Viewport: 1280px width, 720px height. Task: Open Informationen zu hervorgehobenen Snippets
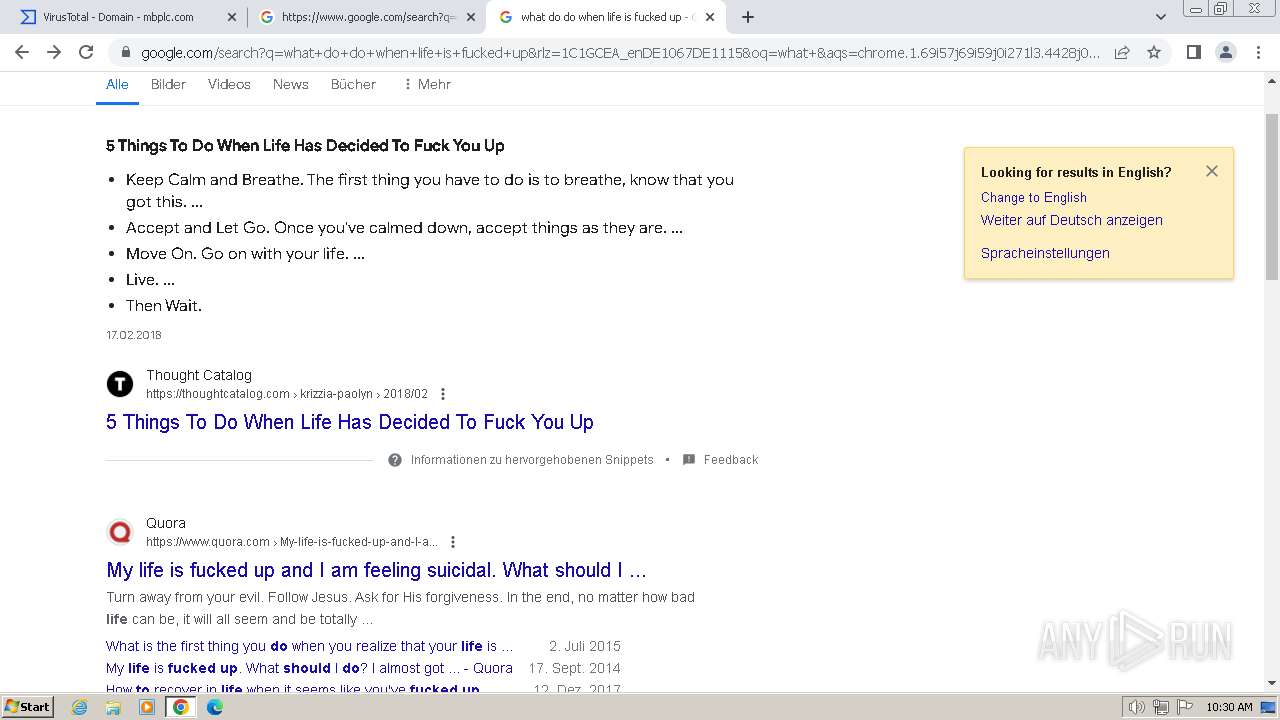[x=532, y=460]
